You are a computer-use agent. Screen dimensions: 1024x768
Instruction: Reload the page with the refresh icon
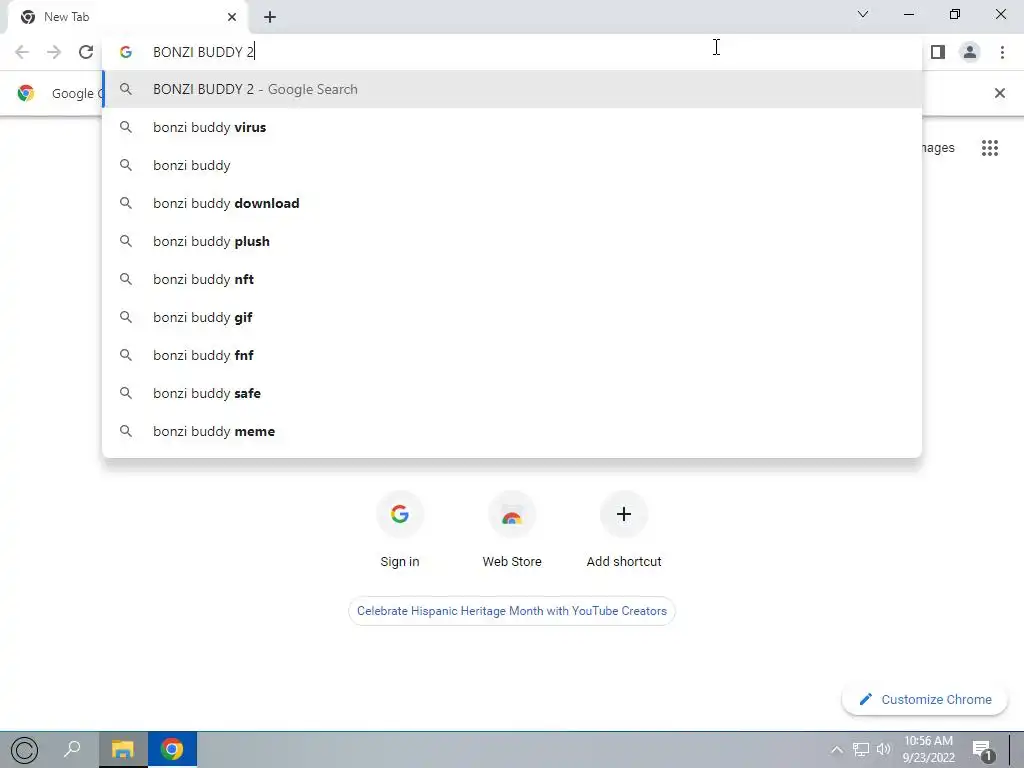tap(86, 52)
